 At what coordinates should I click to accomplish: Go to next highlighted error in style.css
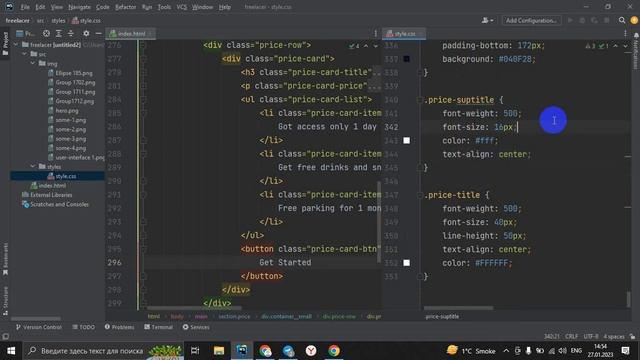click(625, 46)
